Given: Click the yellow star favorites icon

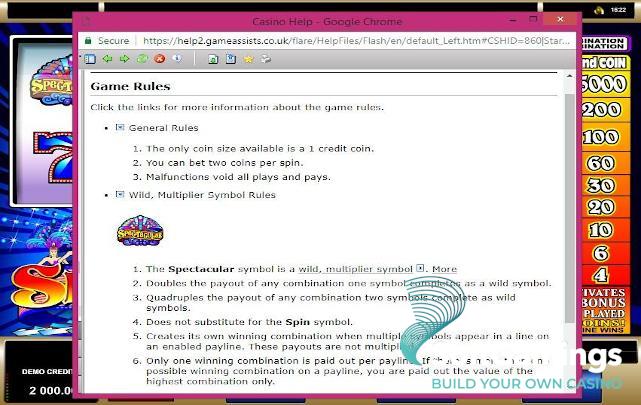Looking at the screenshot, I should [x=248, y=59].
